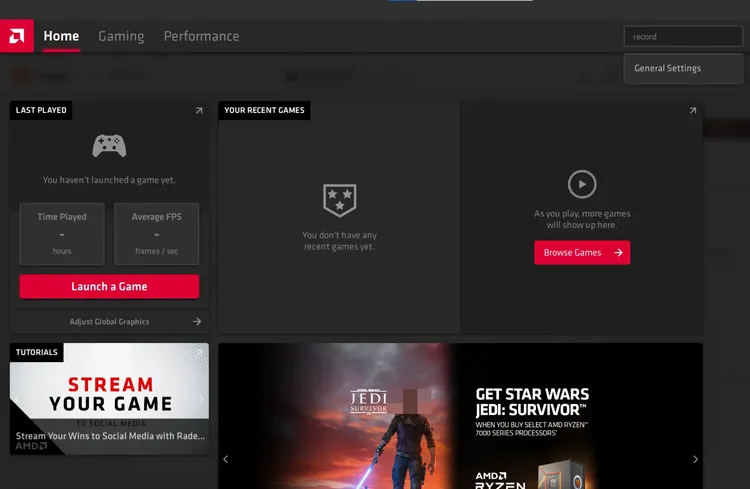This screenshot has height=489, width=750.
Task: Go to previous promotional banner slide
Action: point(226,459)
